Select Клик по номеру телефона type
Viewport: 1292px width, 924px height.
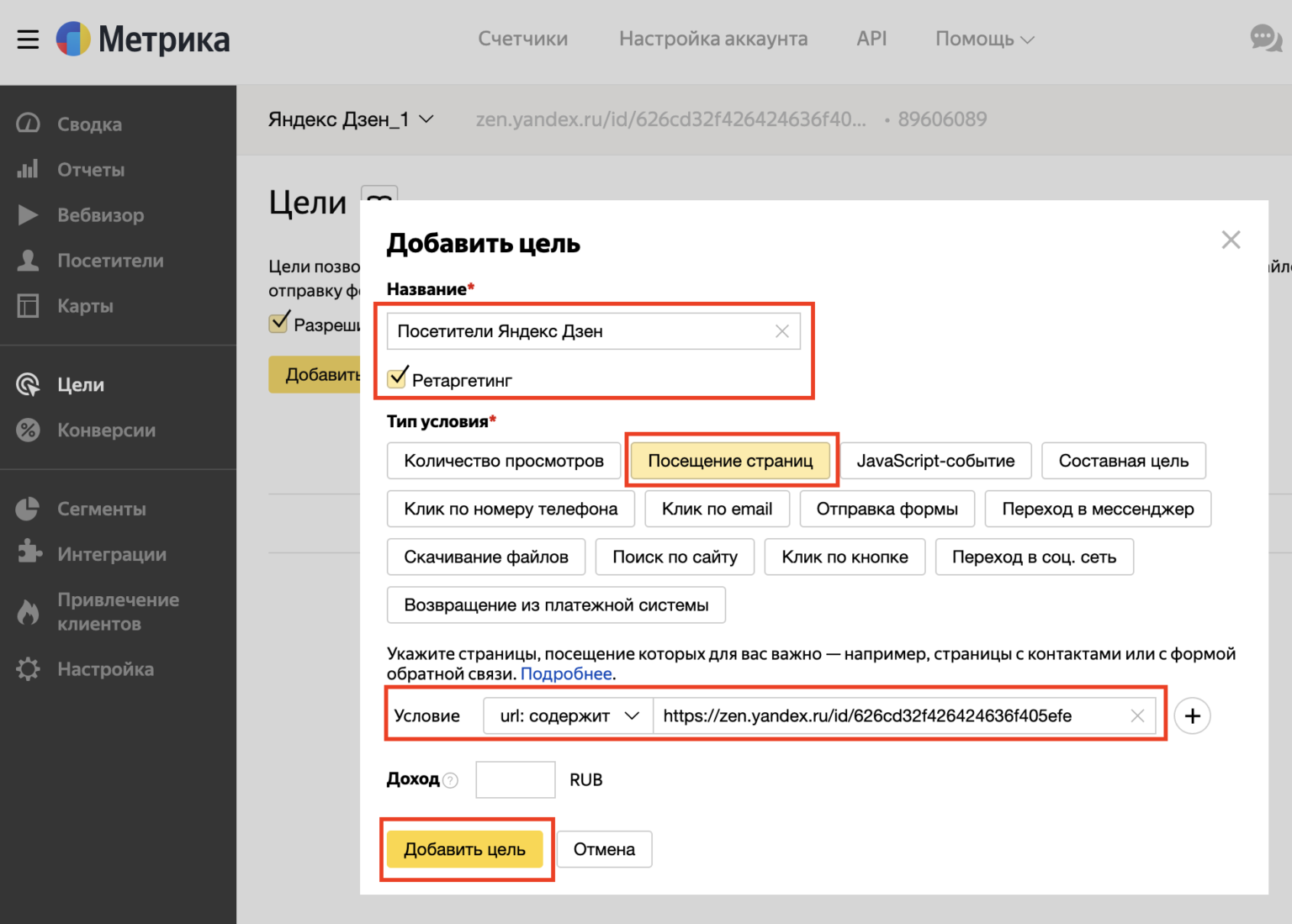click(x=511, y=509)
